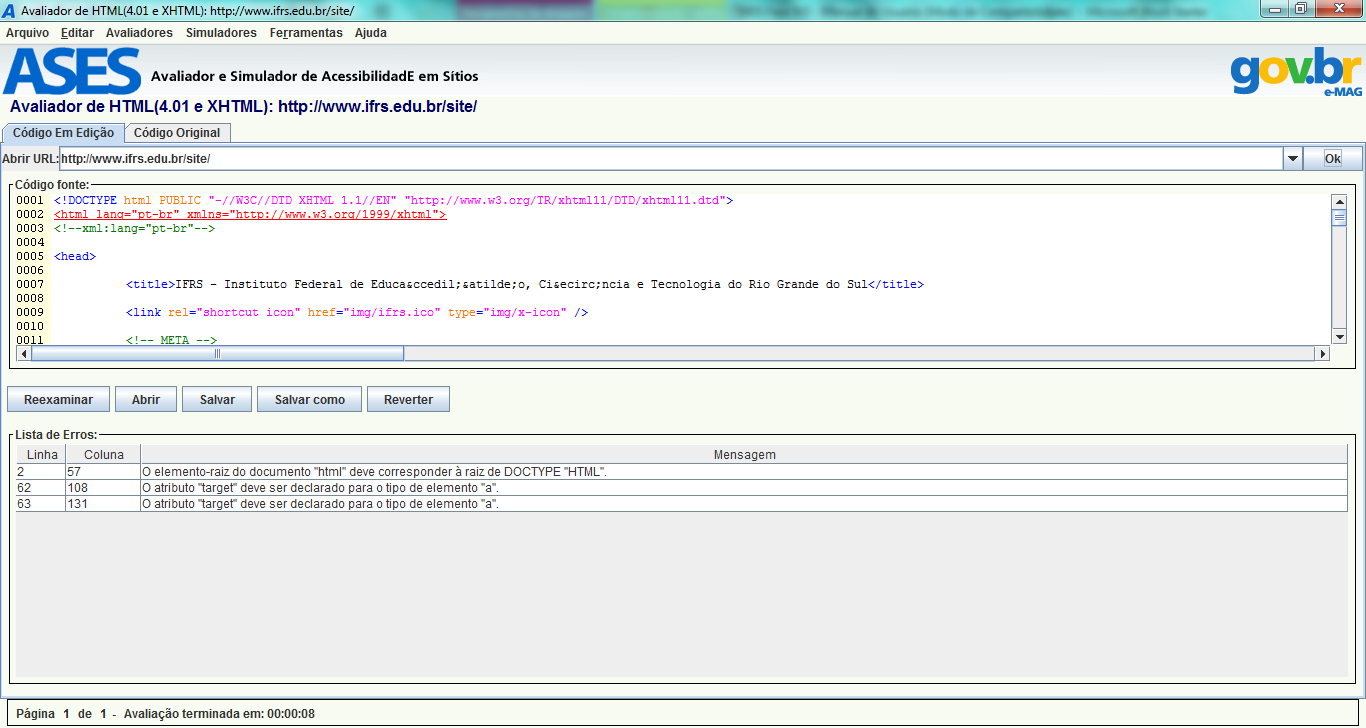
Task: Click the horizontal scrollbar thumb in code pane
Action: 218,353
